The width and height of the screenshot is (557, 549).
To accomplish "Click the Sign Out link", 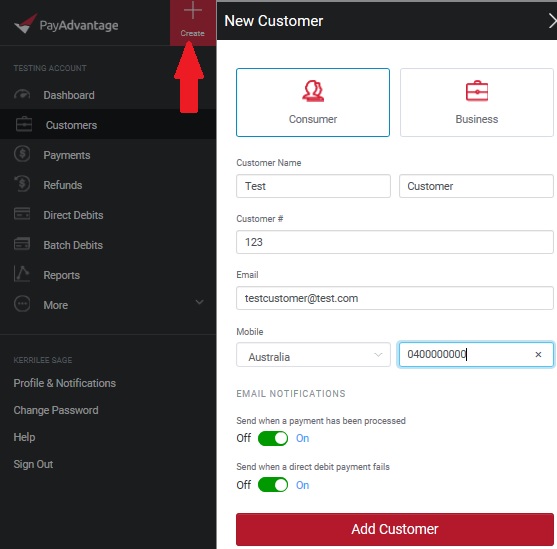I will point(33,464).
